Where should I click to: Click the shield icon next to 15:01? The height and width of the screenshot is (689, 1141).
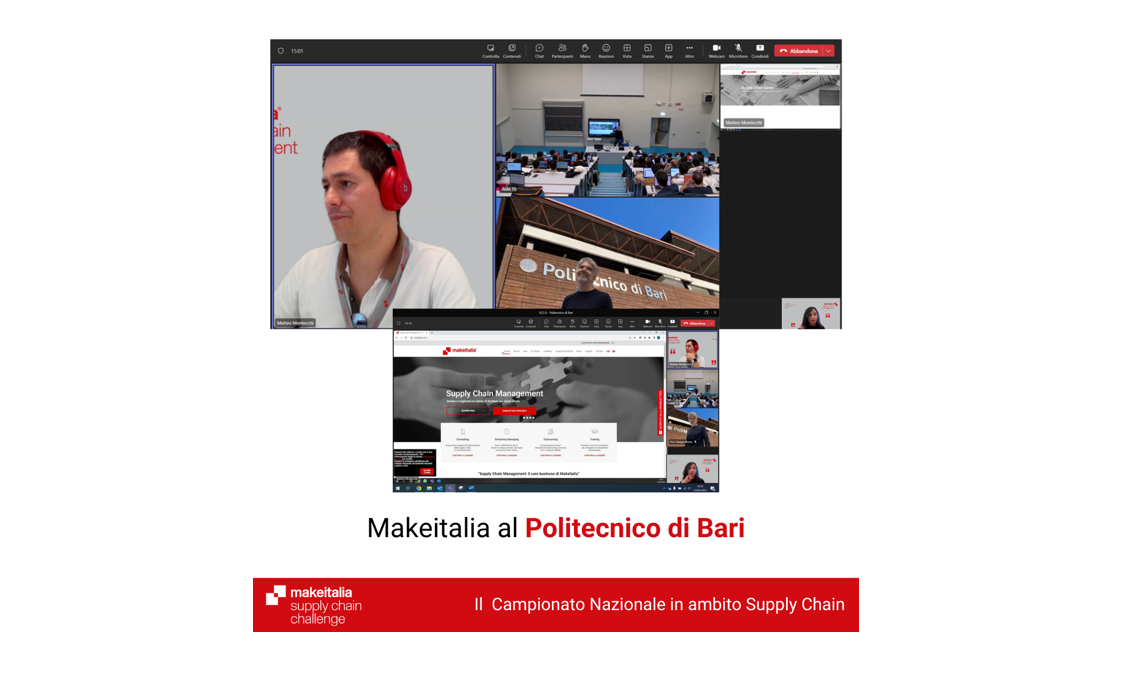tap(281, 51)
